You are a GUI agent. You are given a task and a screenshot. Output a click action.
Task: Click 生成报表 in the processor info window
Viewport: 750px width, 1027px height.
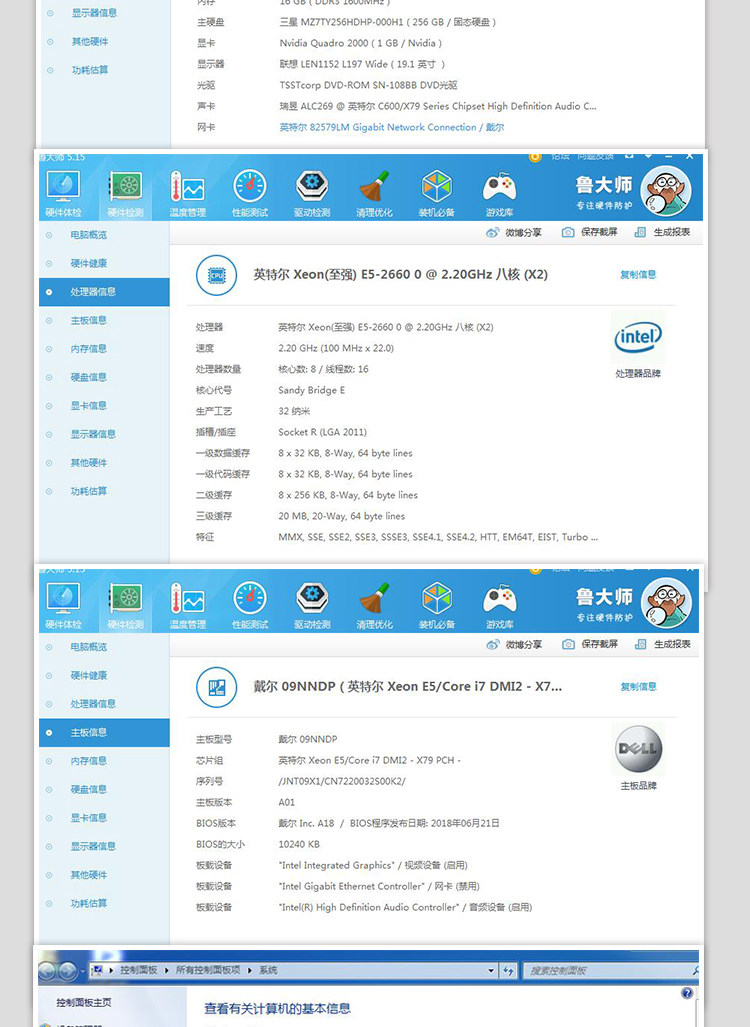[662, 233]
